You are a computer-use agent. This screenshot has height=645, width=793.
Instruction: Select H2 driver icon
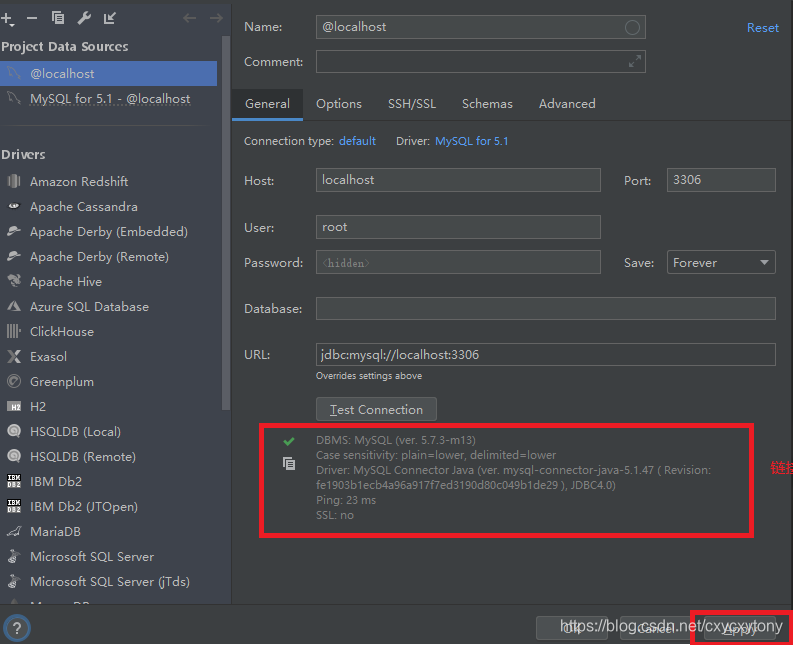pos(14,406)
